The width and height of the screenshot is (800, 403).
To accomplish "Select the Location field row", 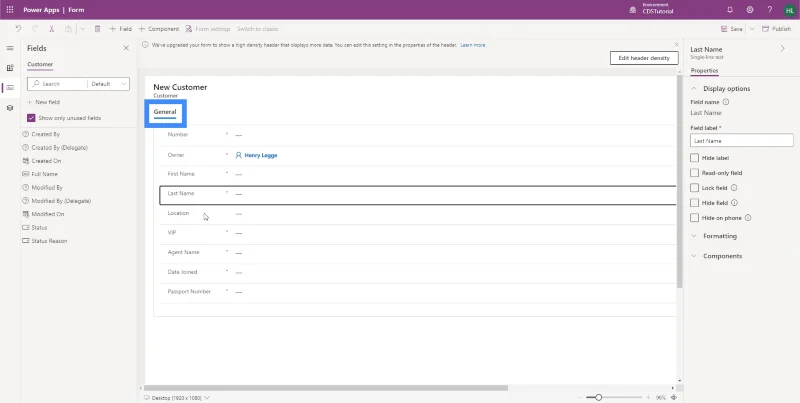I will click(x=418, y=214).
